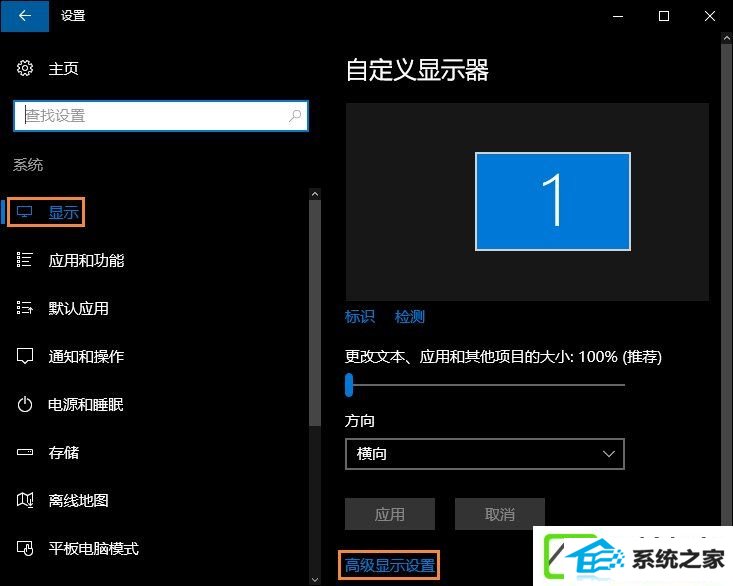Open the 主页 home label
Image resolution: width=733 pixels, height=586 pixels.
tap(64, 69)
